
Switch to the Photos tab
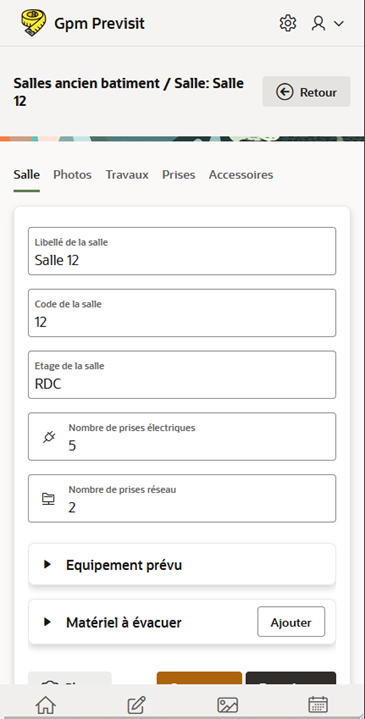(72, 175)
